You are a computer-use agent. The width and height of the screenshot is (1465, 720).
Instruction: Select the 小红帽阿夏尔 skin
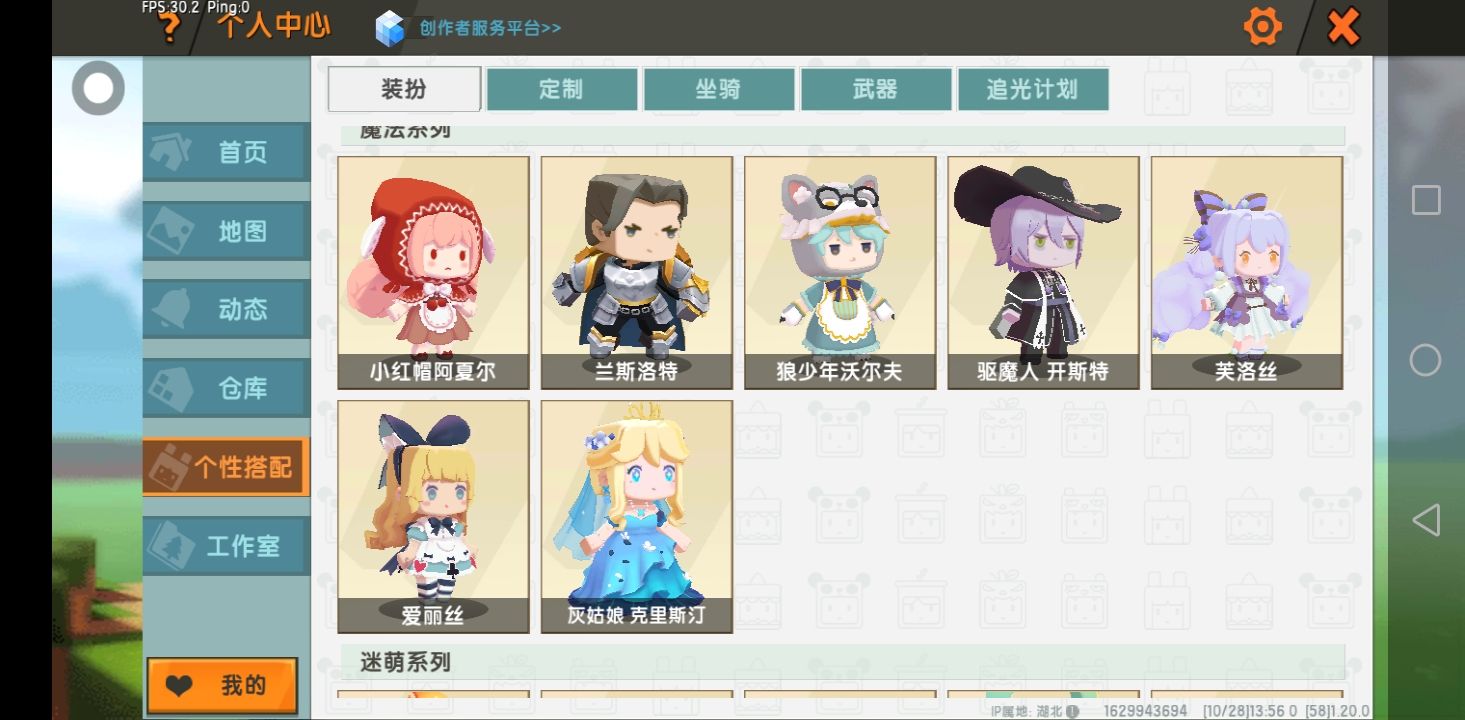pos(433,272)
